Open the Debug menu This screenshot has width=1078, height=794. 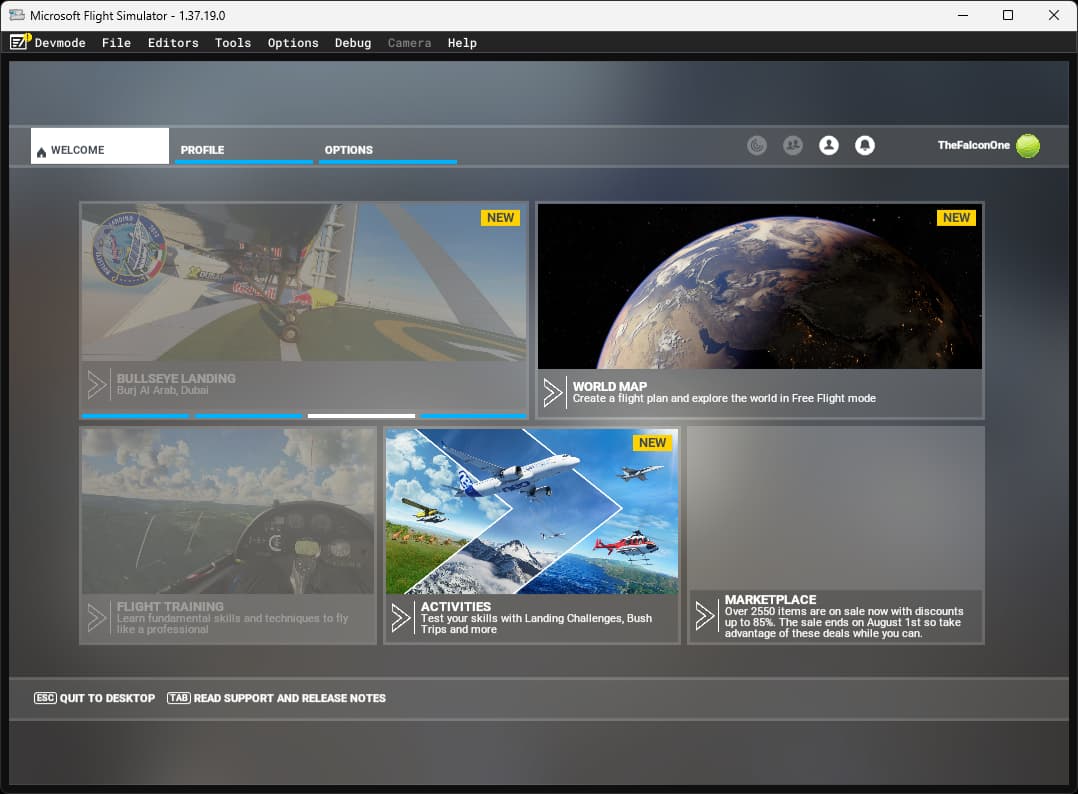pos(353,43)
